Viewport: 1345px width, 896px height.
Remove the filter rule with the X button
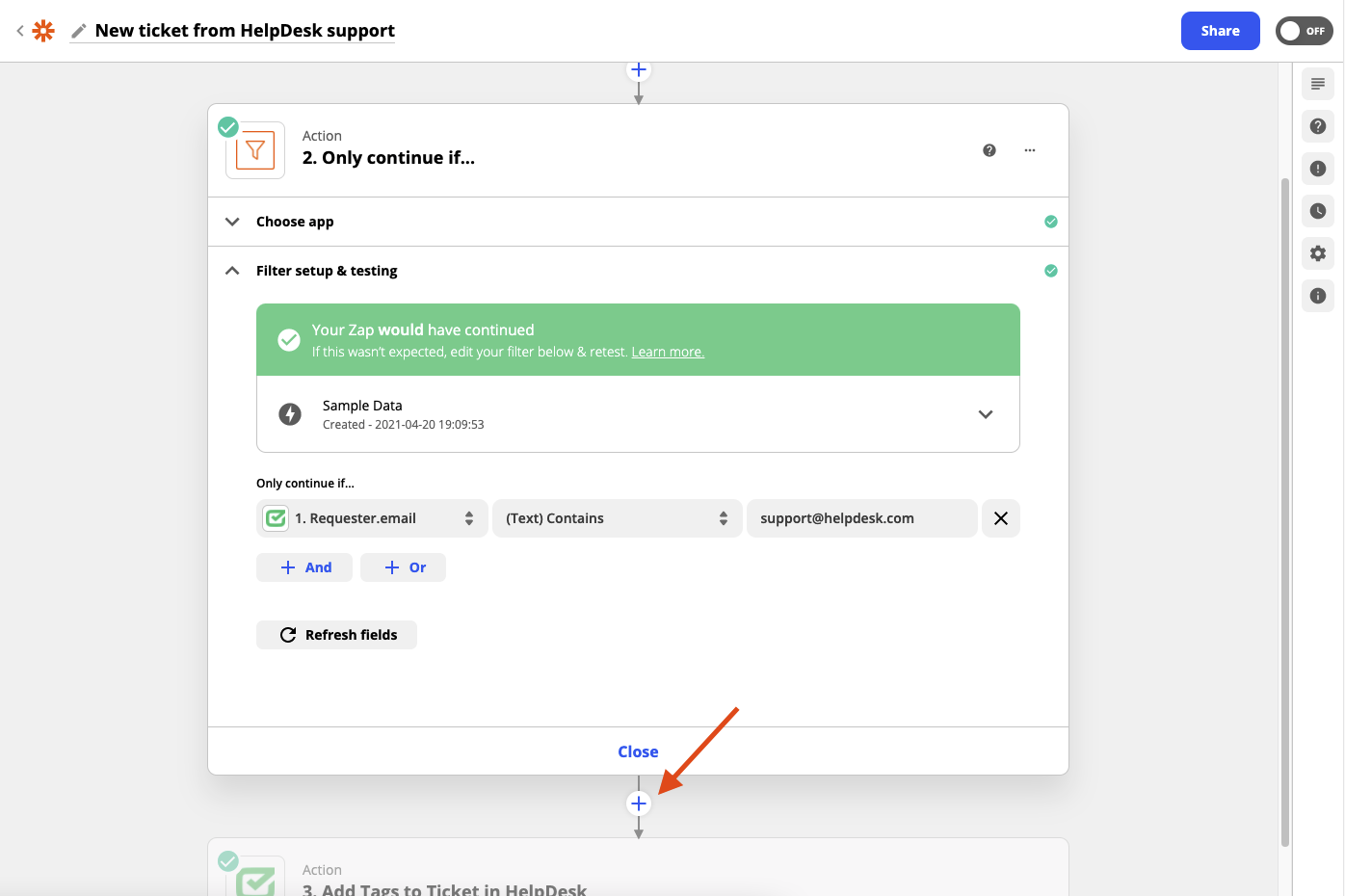coord(1001,518)
